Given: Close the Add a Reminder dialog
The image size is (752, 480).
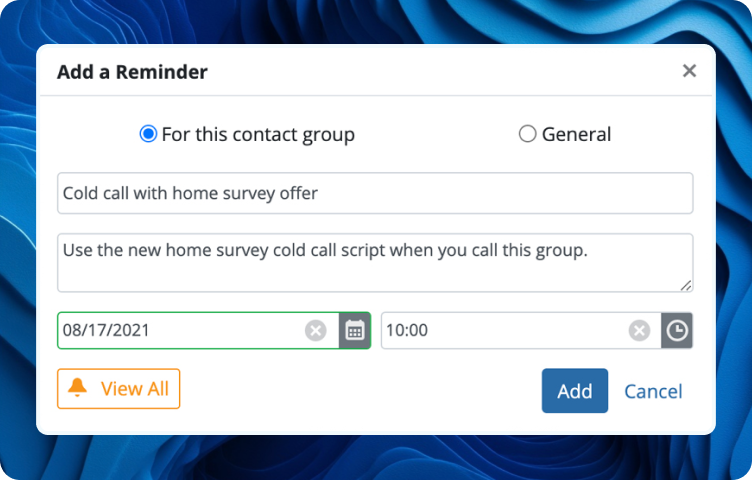Looking at the screenshot, I should [689, 71].
